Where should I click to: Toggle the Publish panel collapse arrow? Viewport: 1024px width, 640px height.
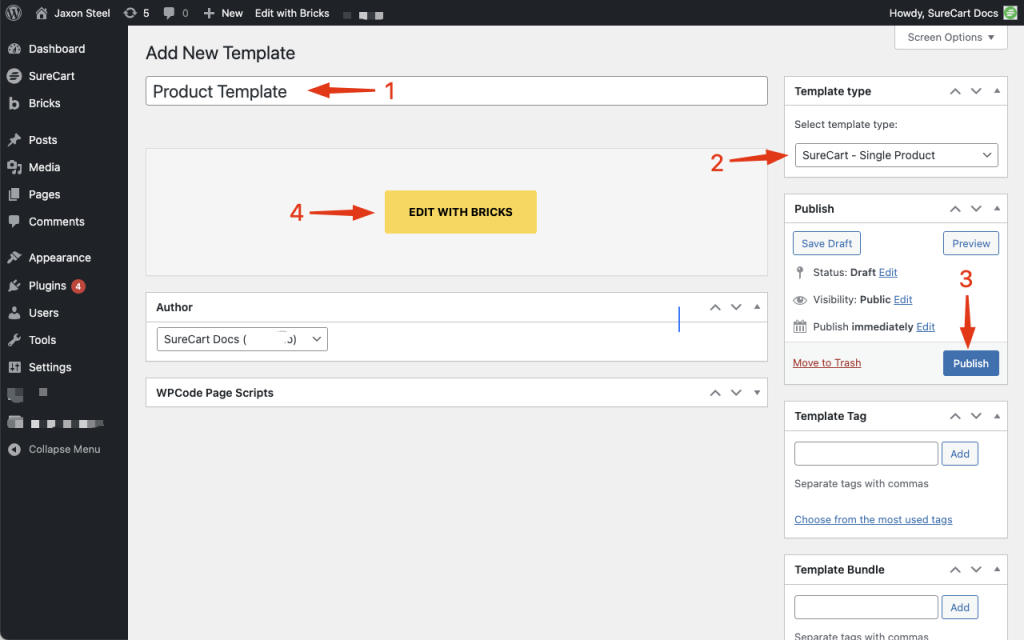996,209
